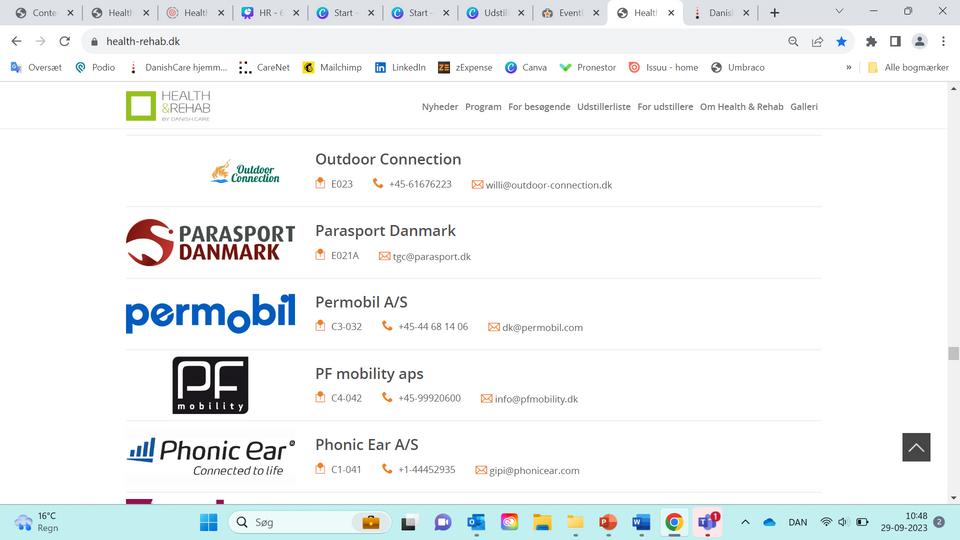Open the For besøgende menu item
Image resolution: width=960 pixels, height=540 pixels.
pyautogui.click(x=539, y=107)
